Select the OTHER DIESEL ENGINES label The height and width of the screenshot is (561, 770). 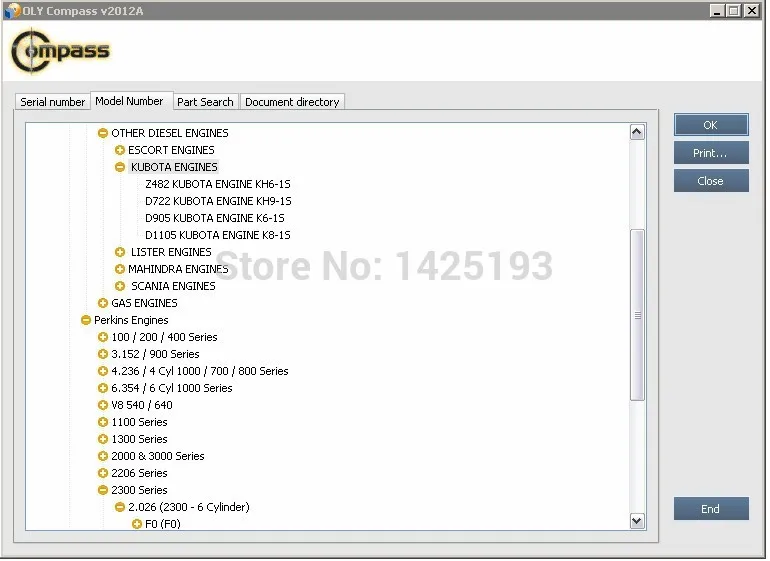170,133
